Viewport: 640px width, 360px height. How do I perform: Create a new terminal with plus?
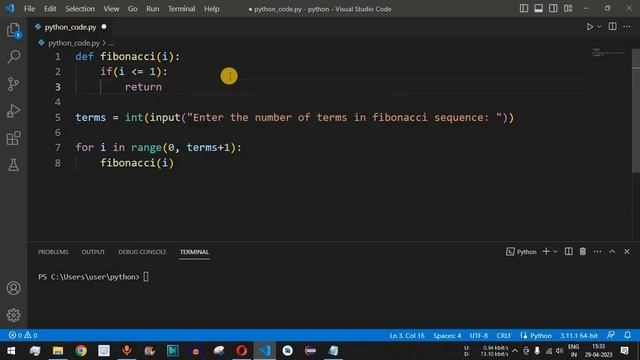point(546,251)
